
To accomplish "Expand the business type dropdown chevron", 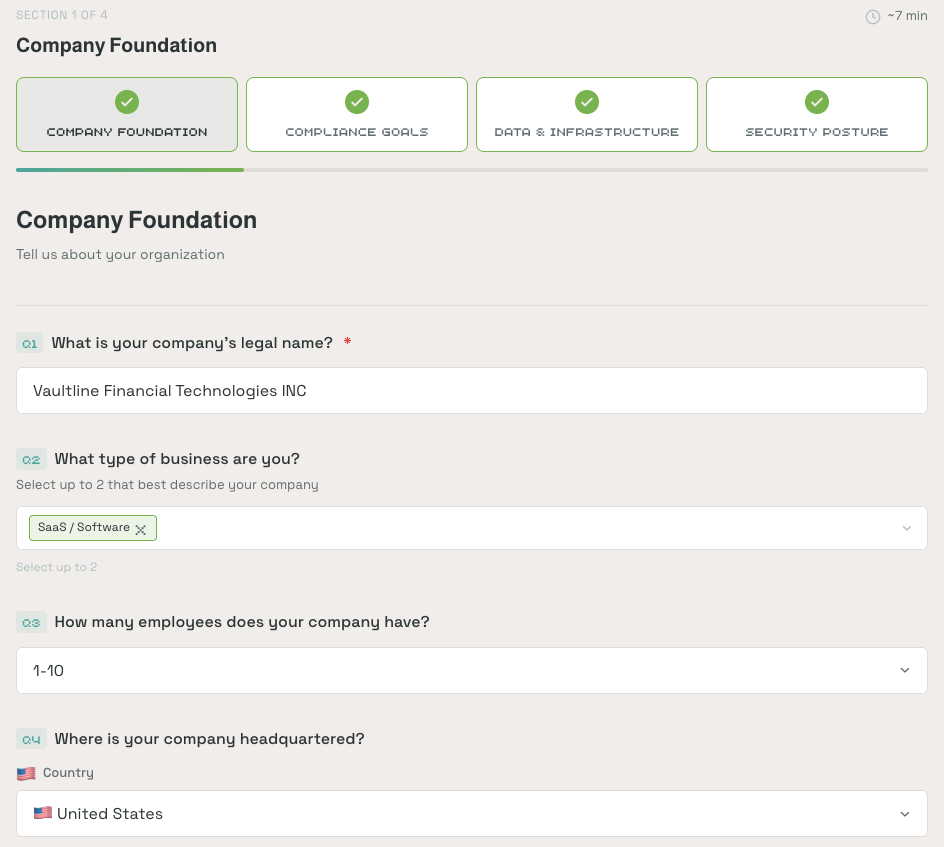I will (x=907, y=528).
